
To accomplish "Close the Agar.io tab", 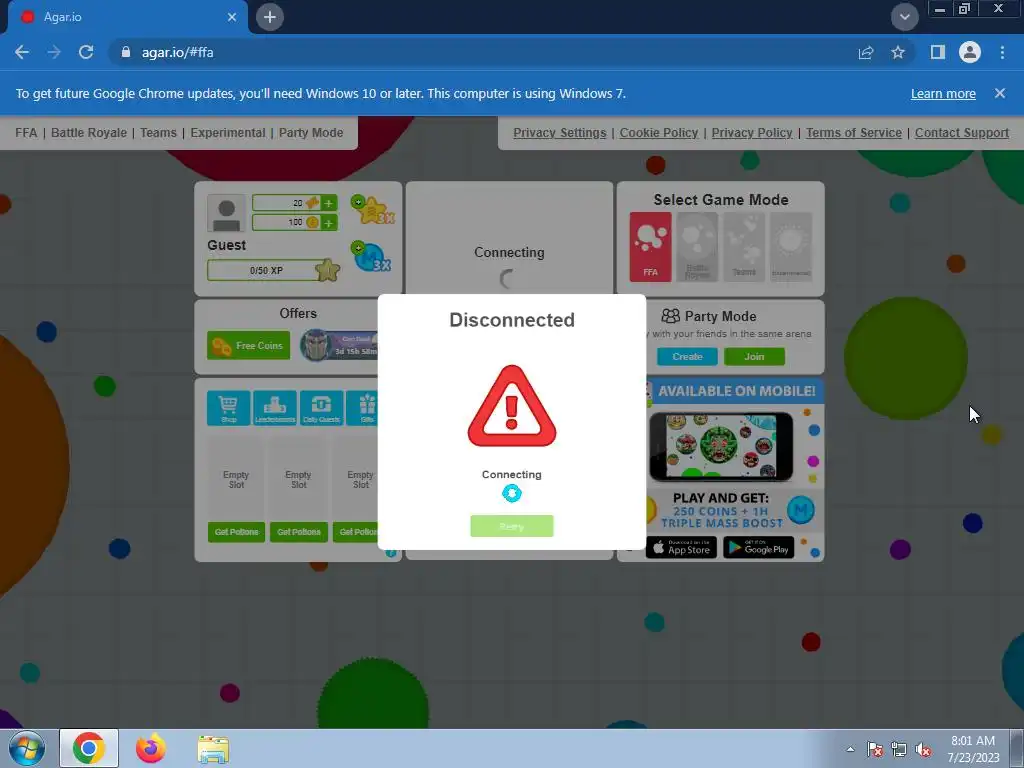I will click(232, 17).
